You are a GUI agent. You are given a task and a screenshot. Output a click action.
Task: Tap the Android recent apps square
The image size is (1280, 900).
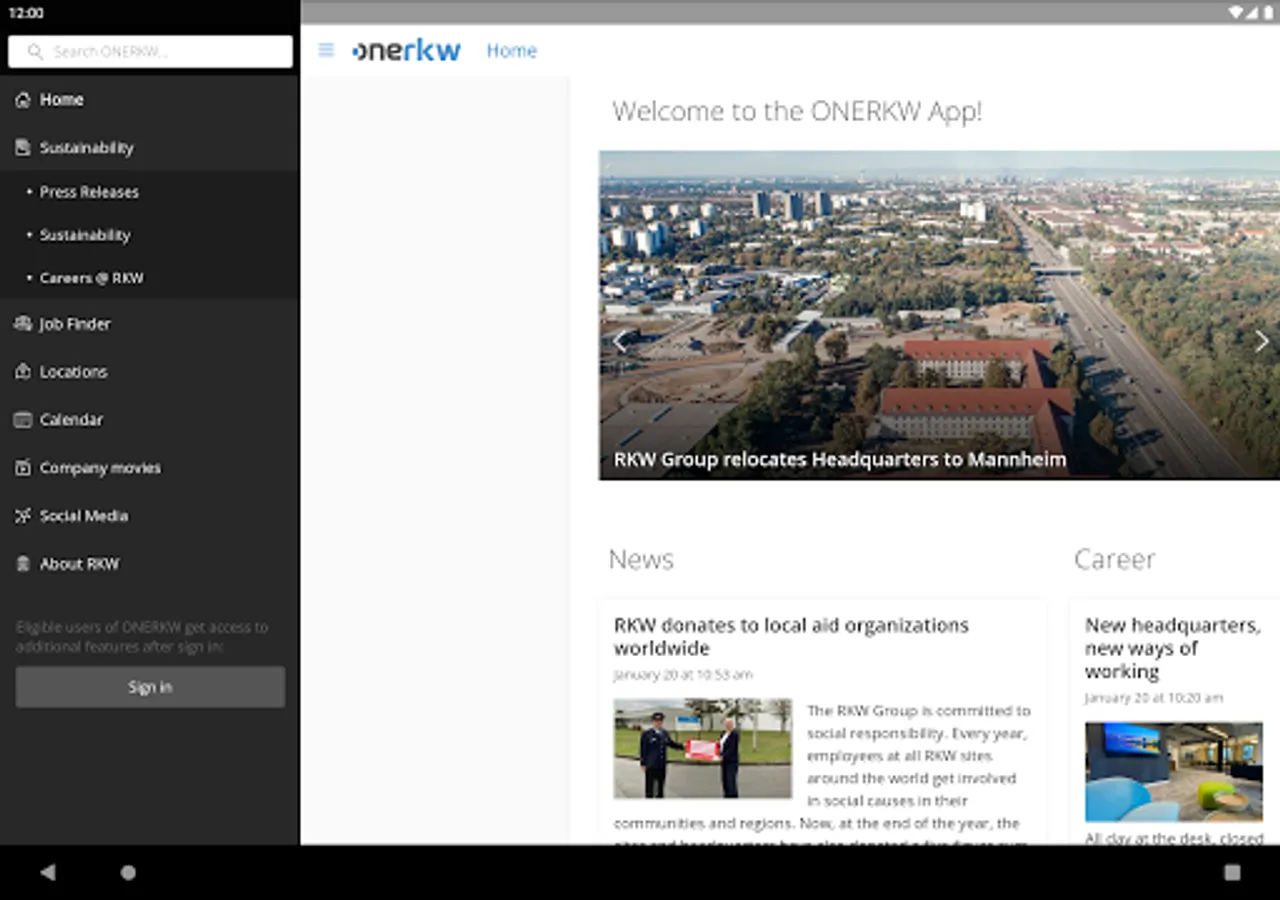pyautogui.click(x=1232, y=872)
